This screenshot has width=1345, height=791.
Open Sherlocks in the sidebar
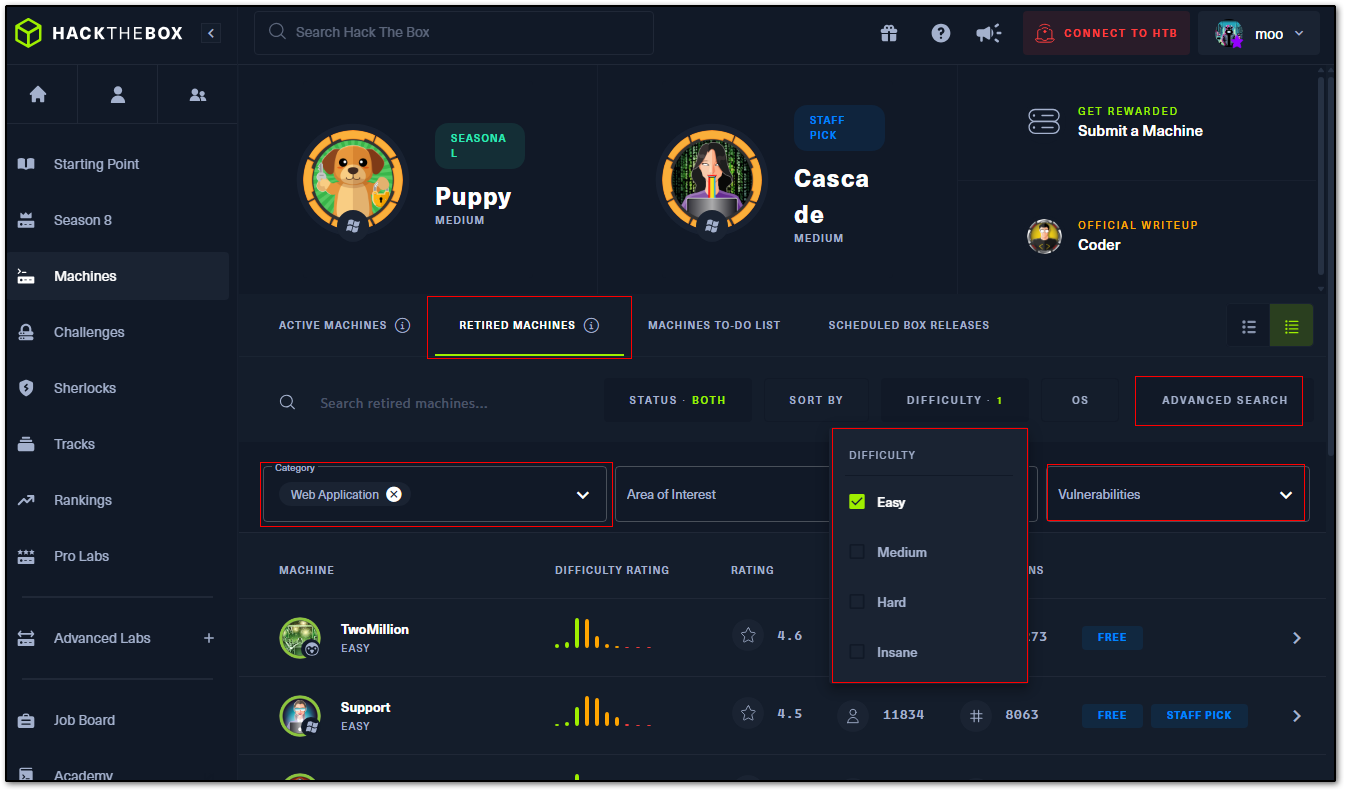(x=118, y=388)
